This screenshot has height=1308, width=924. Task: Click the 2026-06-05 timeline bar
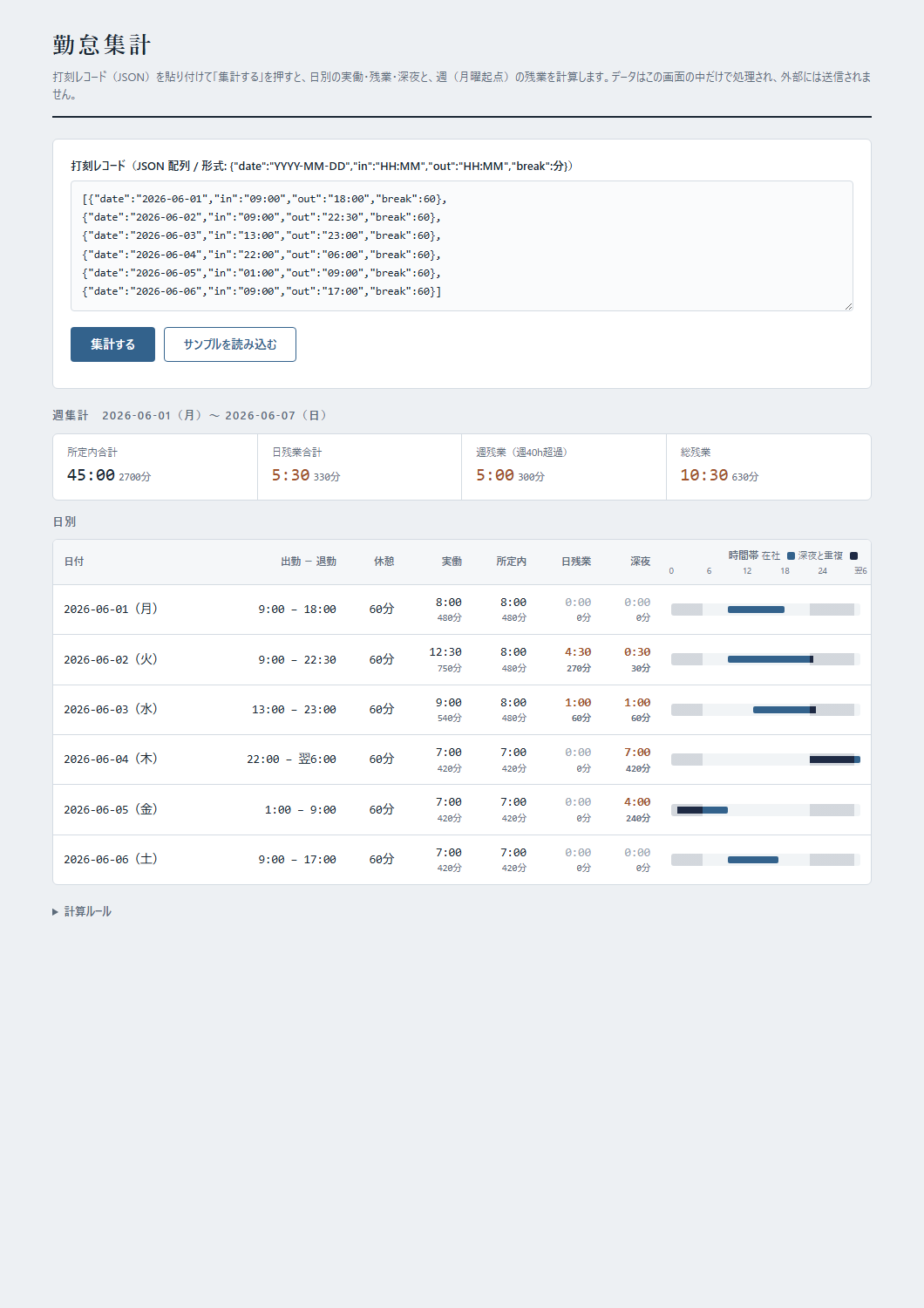[x=703, y=810]
